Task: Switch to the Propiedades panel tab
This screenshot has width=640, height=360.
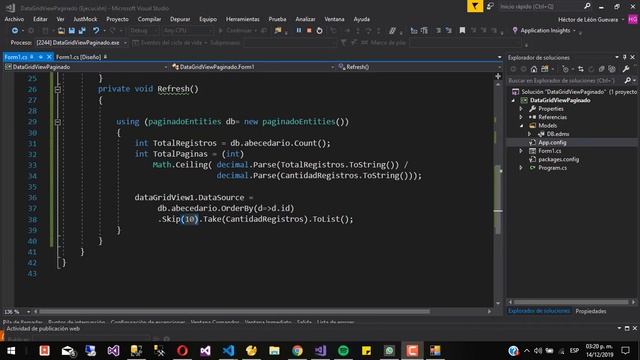Action: tap(591, 311)
